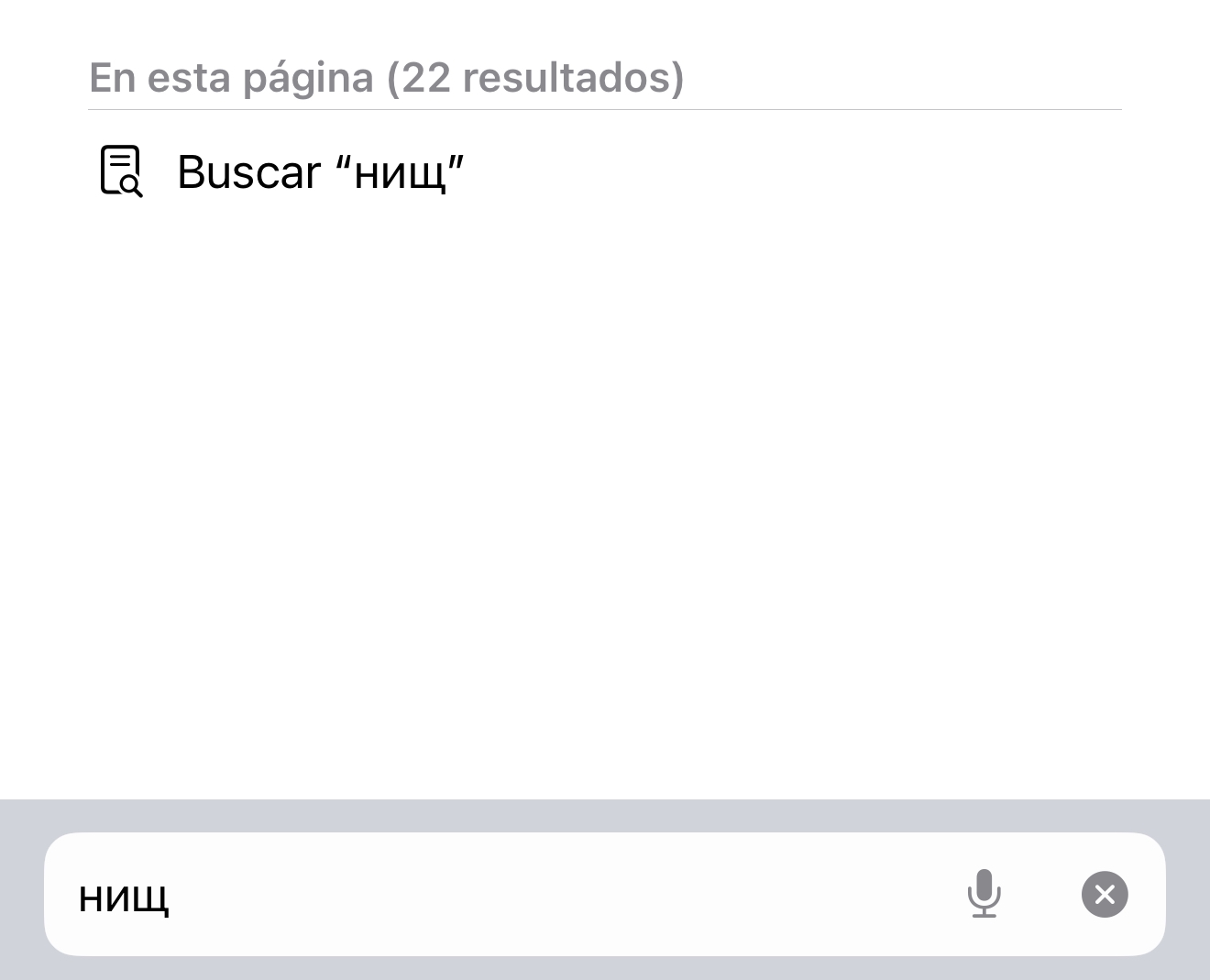
Task: Clear the search text with the X button
Action: [1105, 894]
